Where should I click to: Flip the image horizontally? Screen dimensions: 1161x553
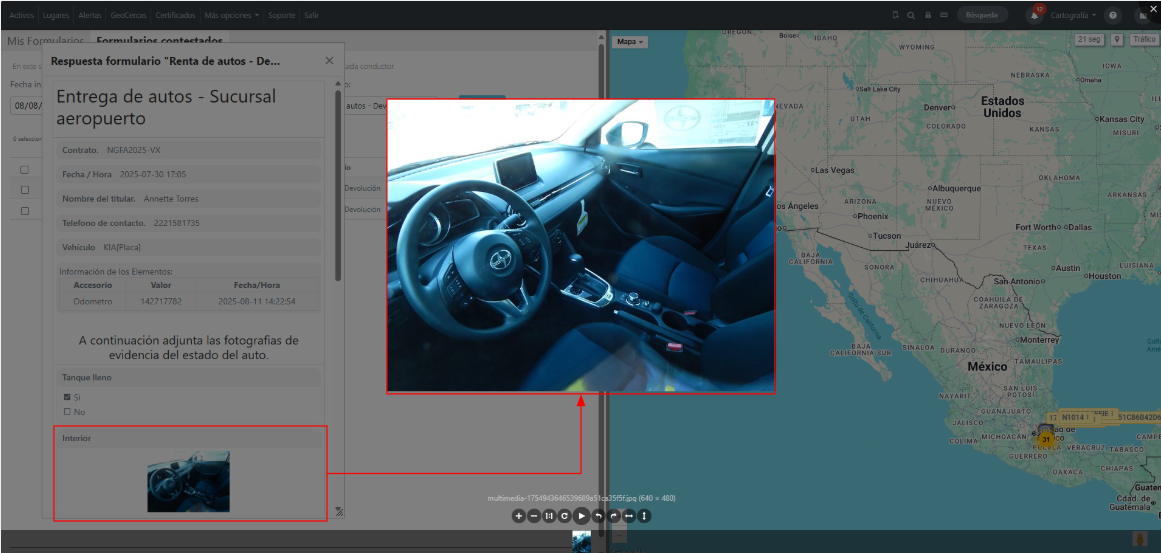click(629, 516)
